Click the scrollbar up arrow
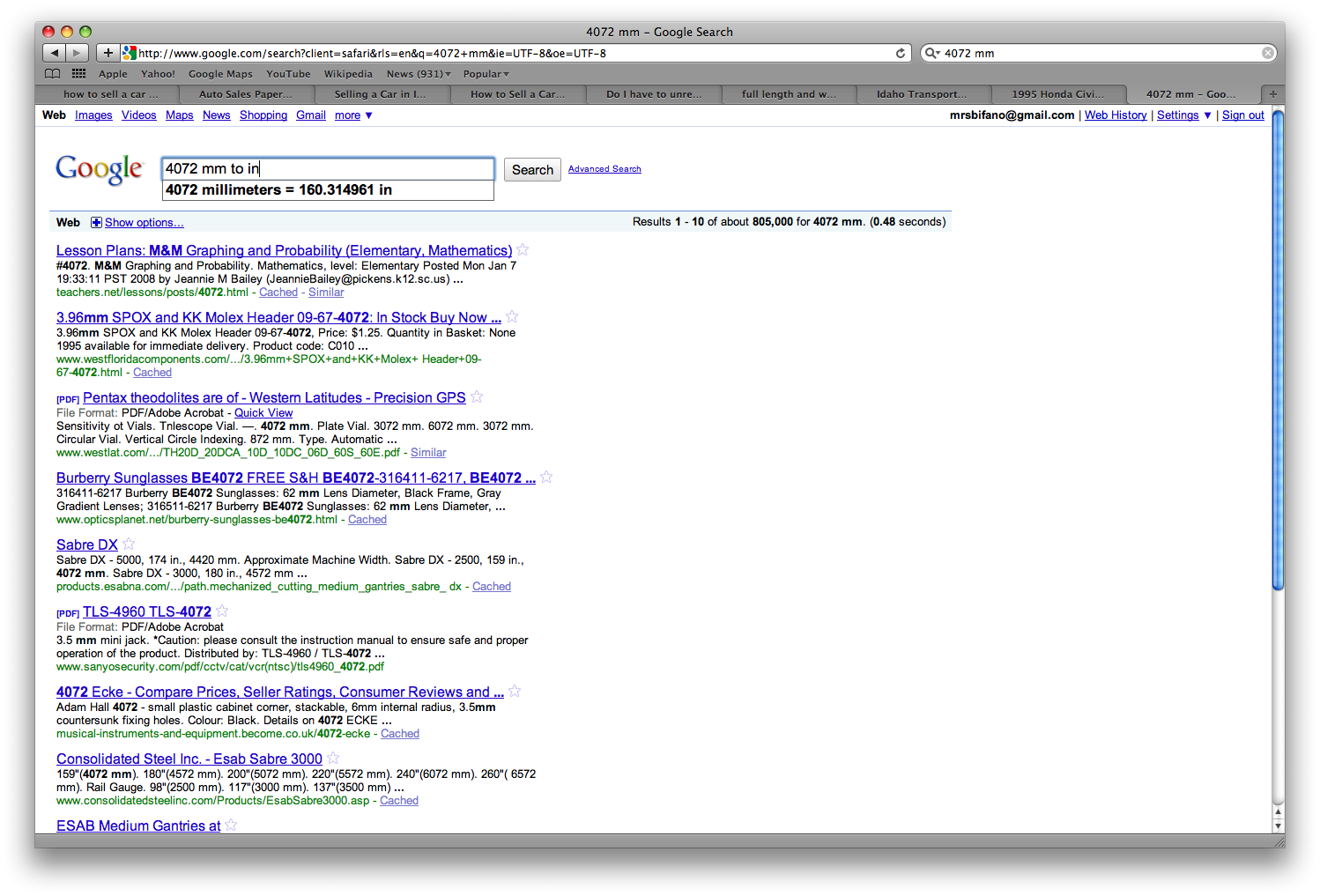1320x896 pixels. [x=1278, y=812]
